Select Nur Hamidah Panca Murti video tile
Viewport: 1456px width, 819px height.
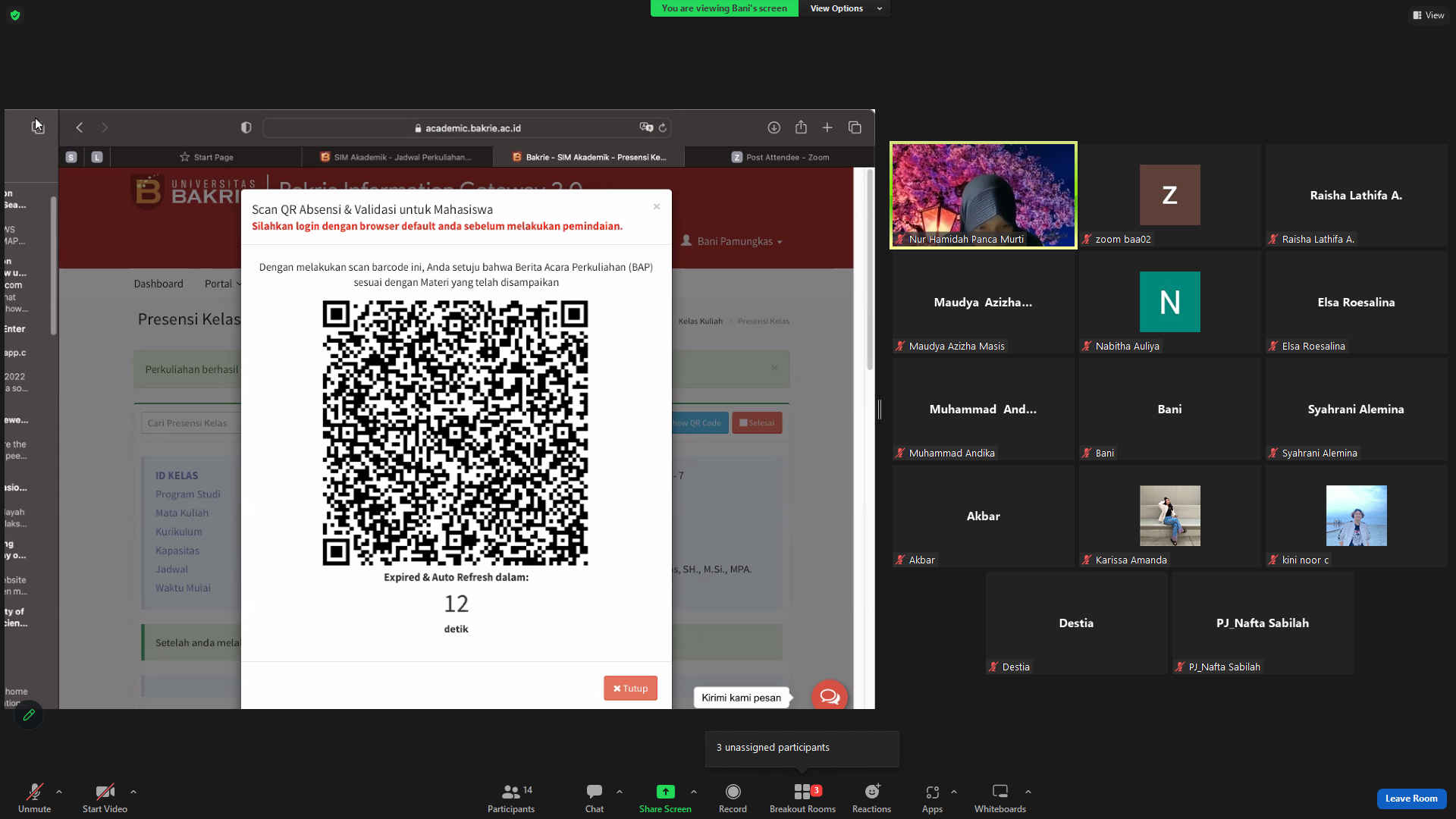point(984,195)
